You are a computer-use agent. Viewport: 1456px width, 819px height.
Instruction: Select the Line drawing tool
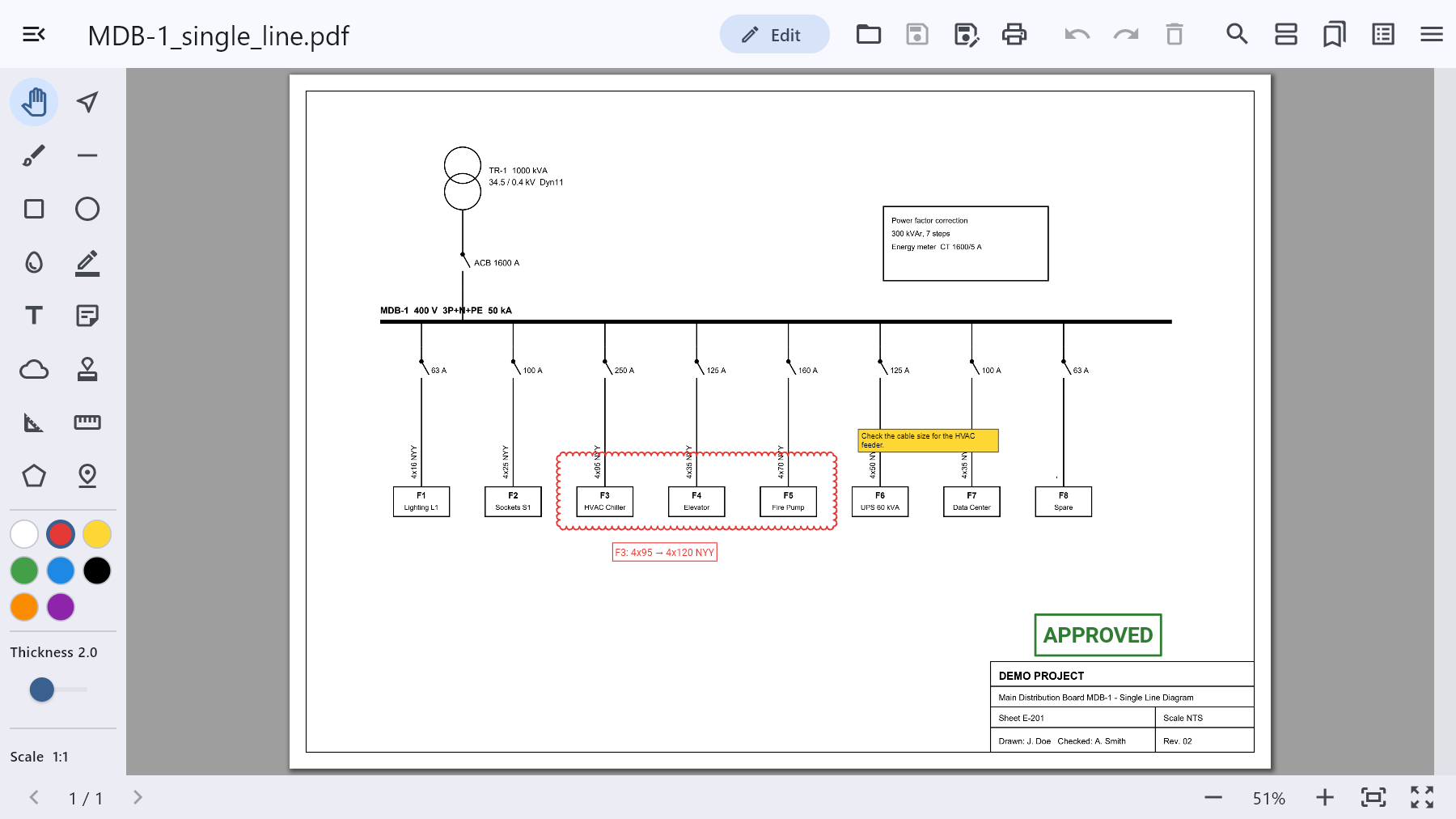87,155
